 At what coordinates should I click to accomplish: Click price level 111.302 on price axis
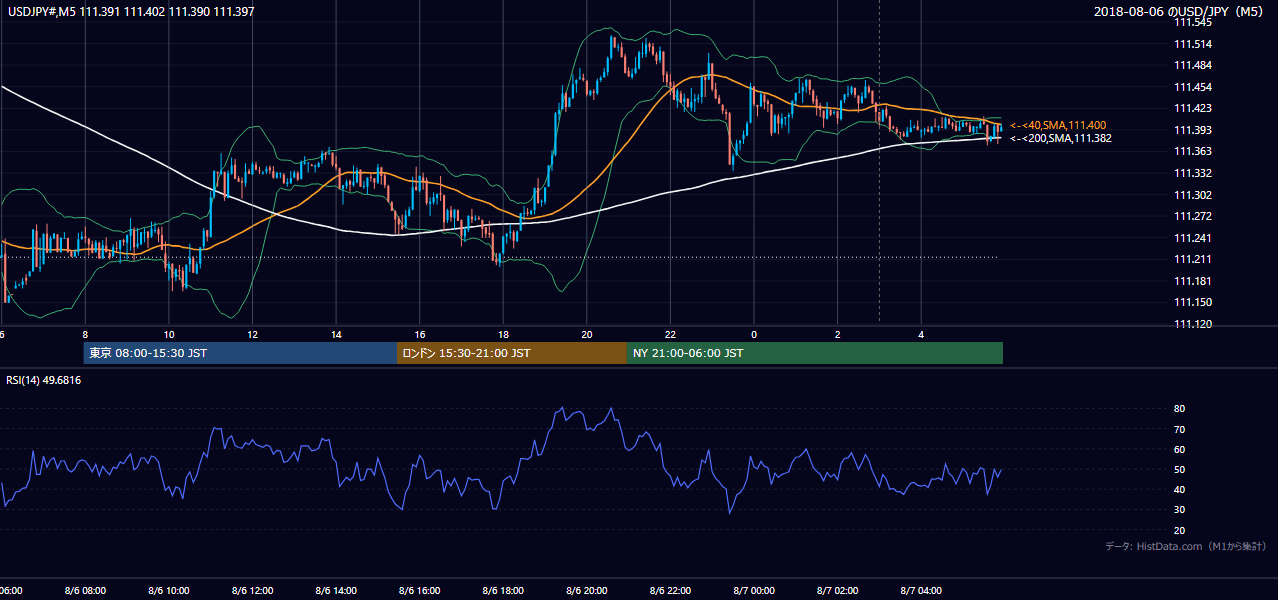click(1193, 195)
